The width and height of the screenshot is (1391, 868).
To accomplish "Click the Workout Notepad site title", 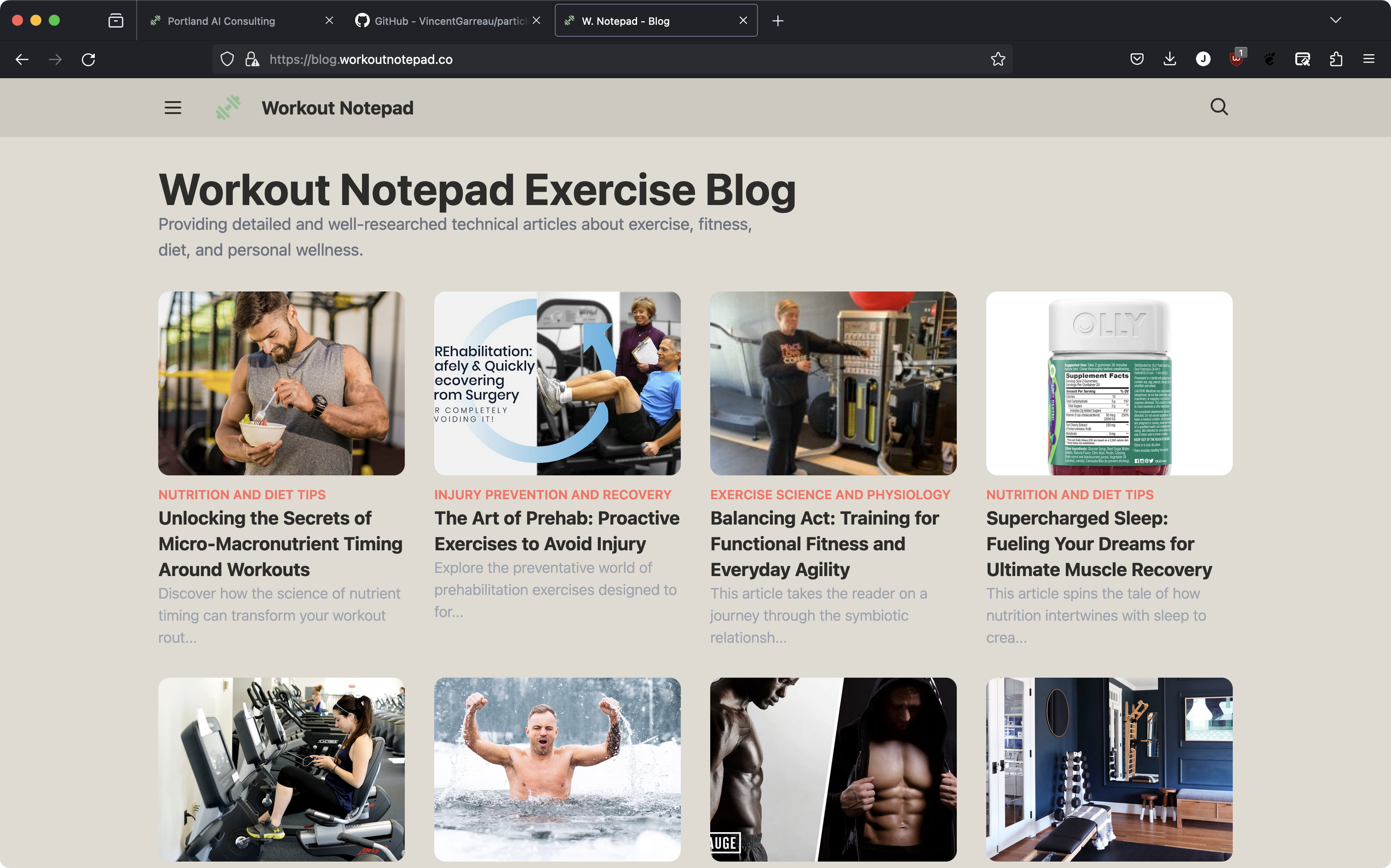I will tap(337, 108).
